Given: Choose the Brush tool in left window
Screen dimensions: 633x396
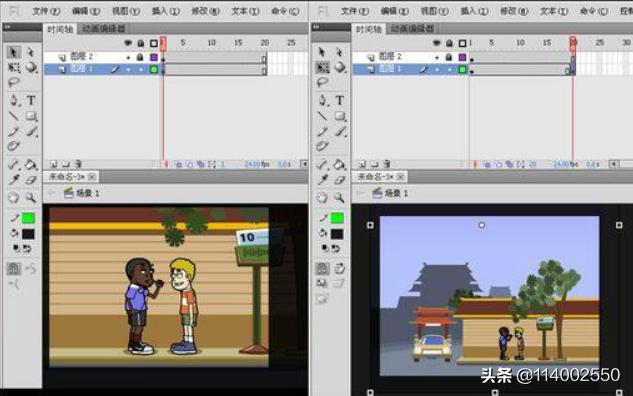Looking at the screenshot, I should tap(31, 132).
